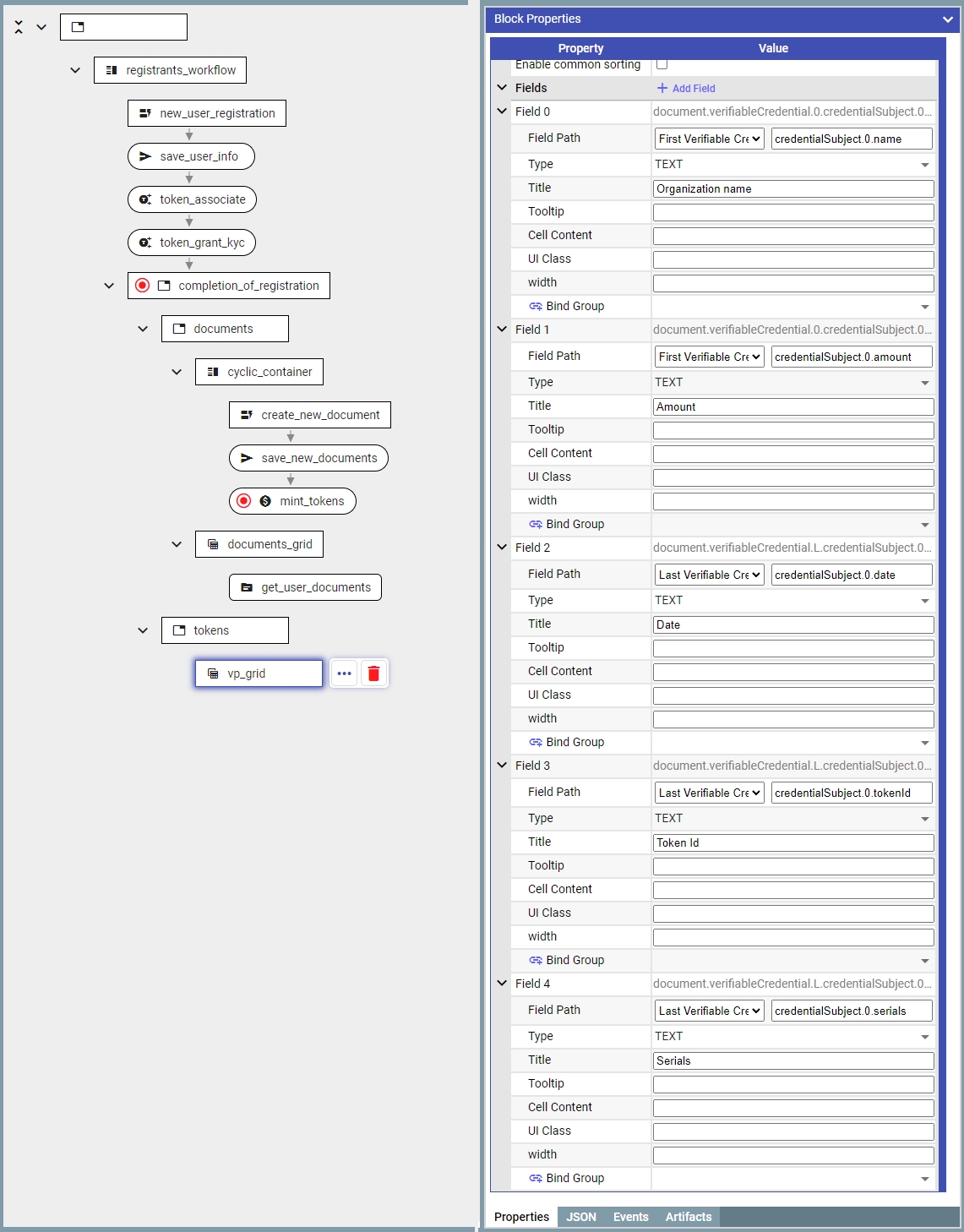Click the red stop marker on completion_of_registration
Viewport: 964px width, 1232px height.
tap(143, 286)
